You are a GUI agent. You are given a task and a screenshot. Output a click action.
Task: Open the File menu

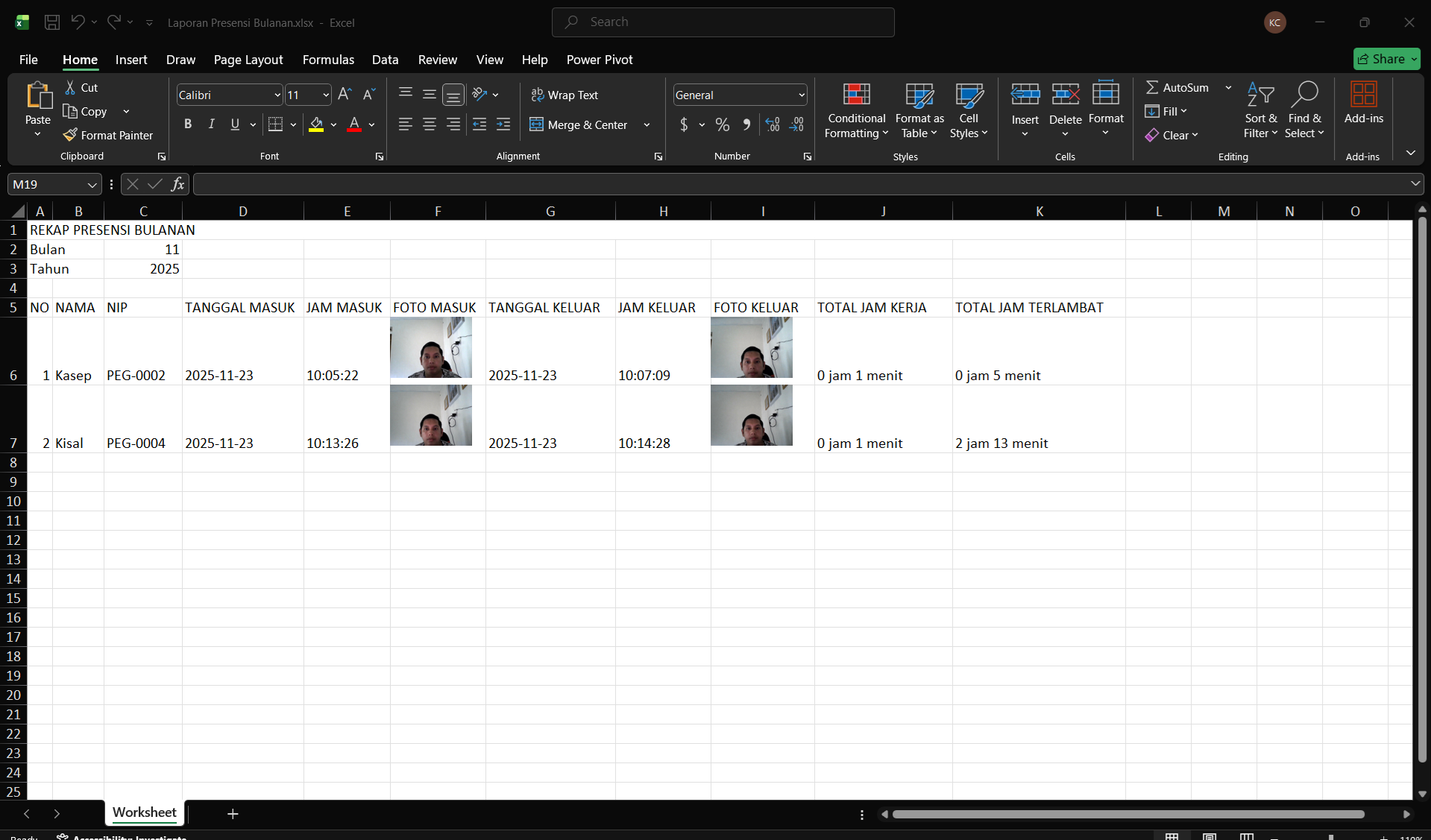[x=28, y=60]
